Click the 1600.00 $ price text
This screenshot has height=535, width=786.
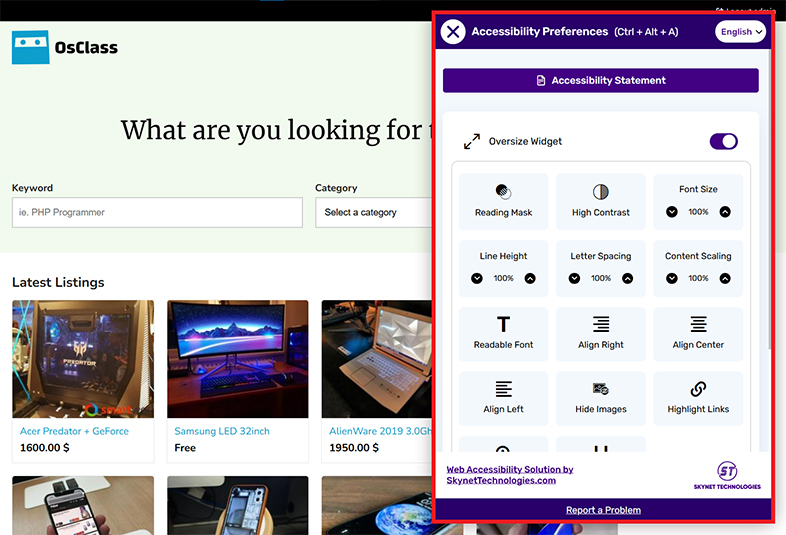45,448
